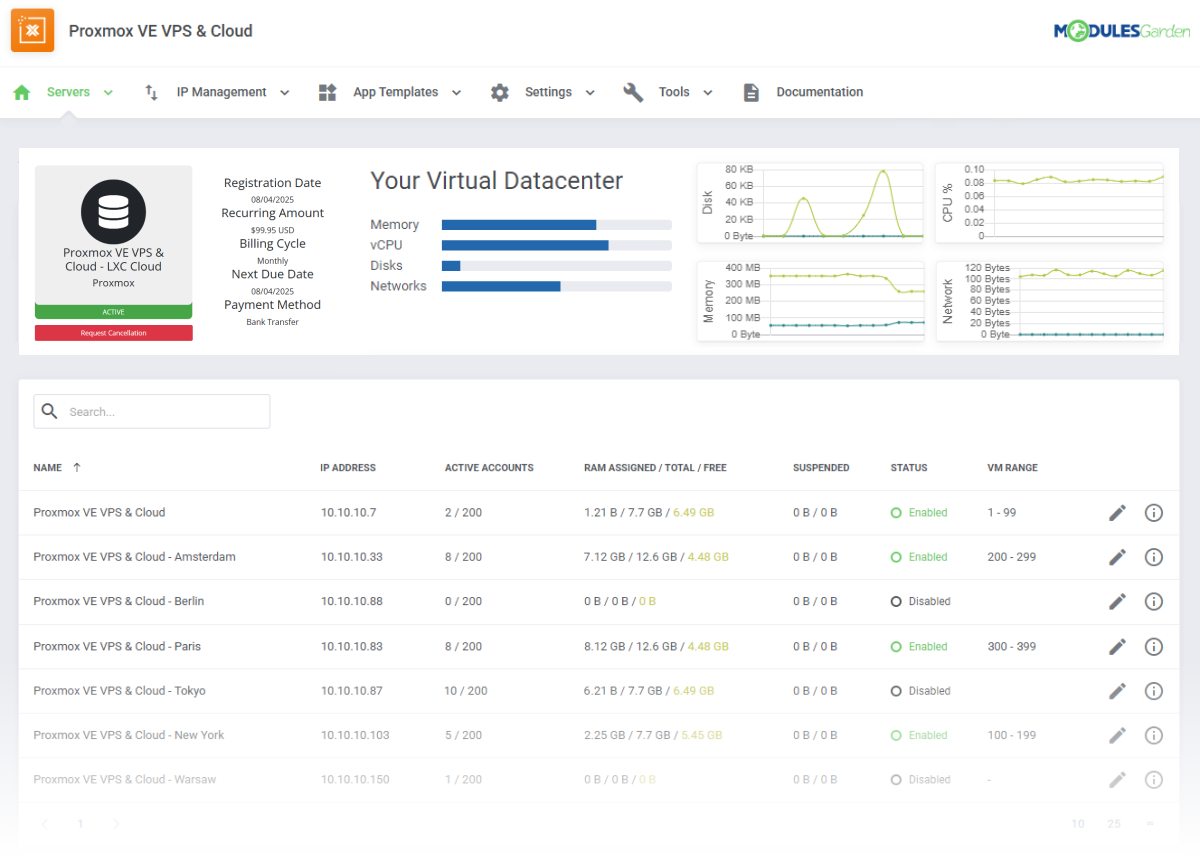Show info for the Amsterdam server

(x=1154, y=557)
